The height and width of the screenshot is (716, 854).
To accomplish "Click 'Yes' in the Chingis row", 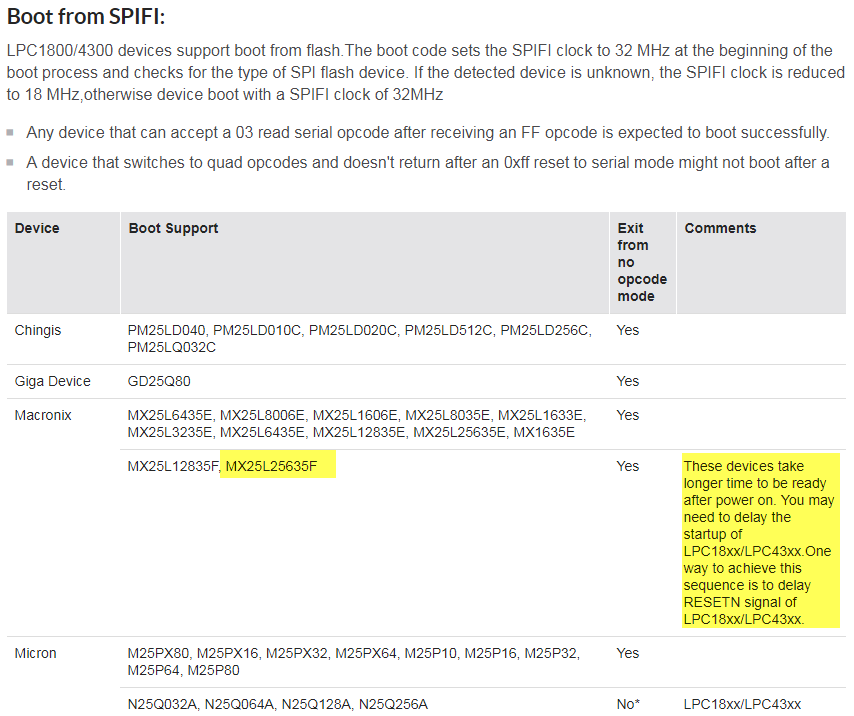I will coord(627,330).
